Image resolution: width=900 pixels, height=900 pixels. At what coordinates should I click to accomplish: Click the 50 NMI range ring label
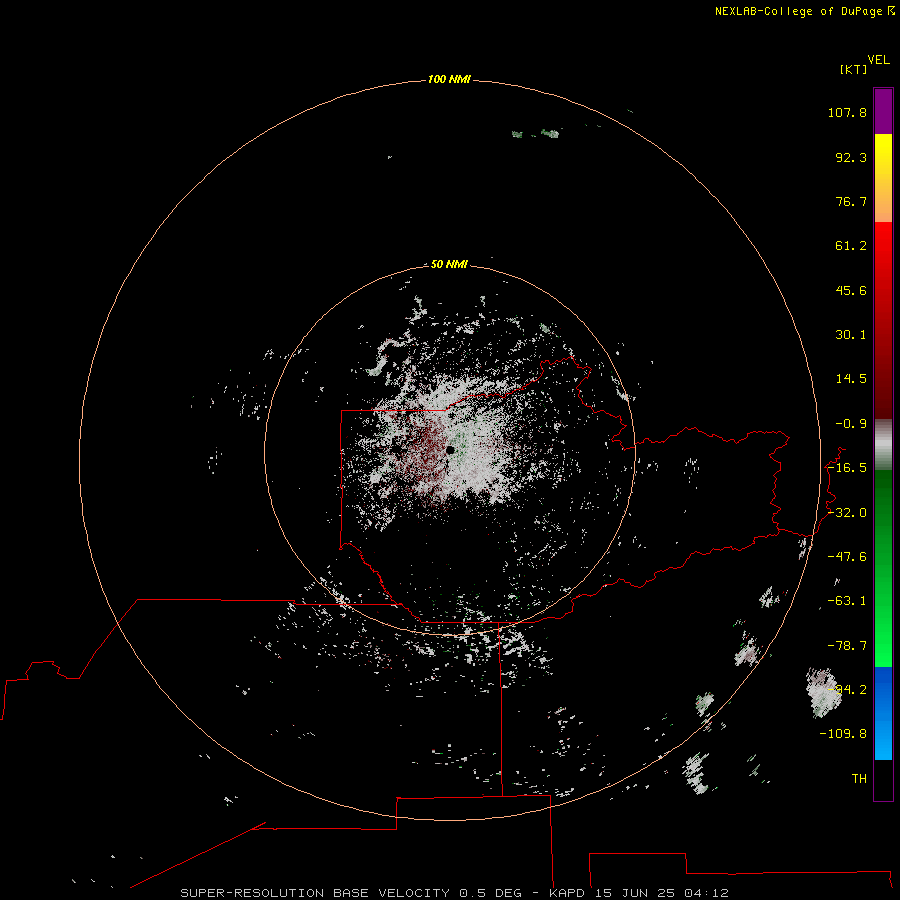[449, 264]
